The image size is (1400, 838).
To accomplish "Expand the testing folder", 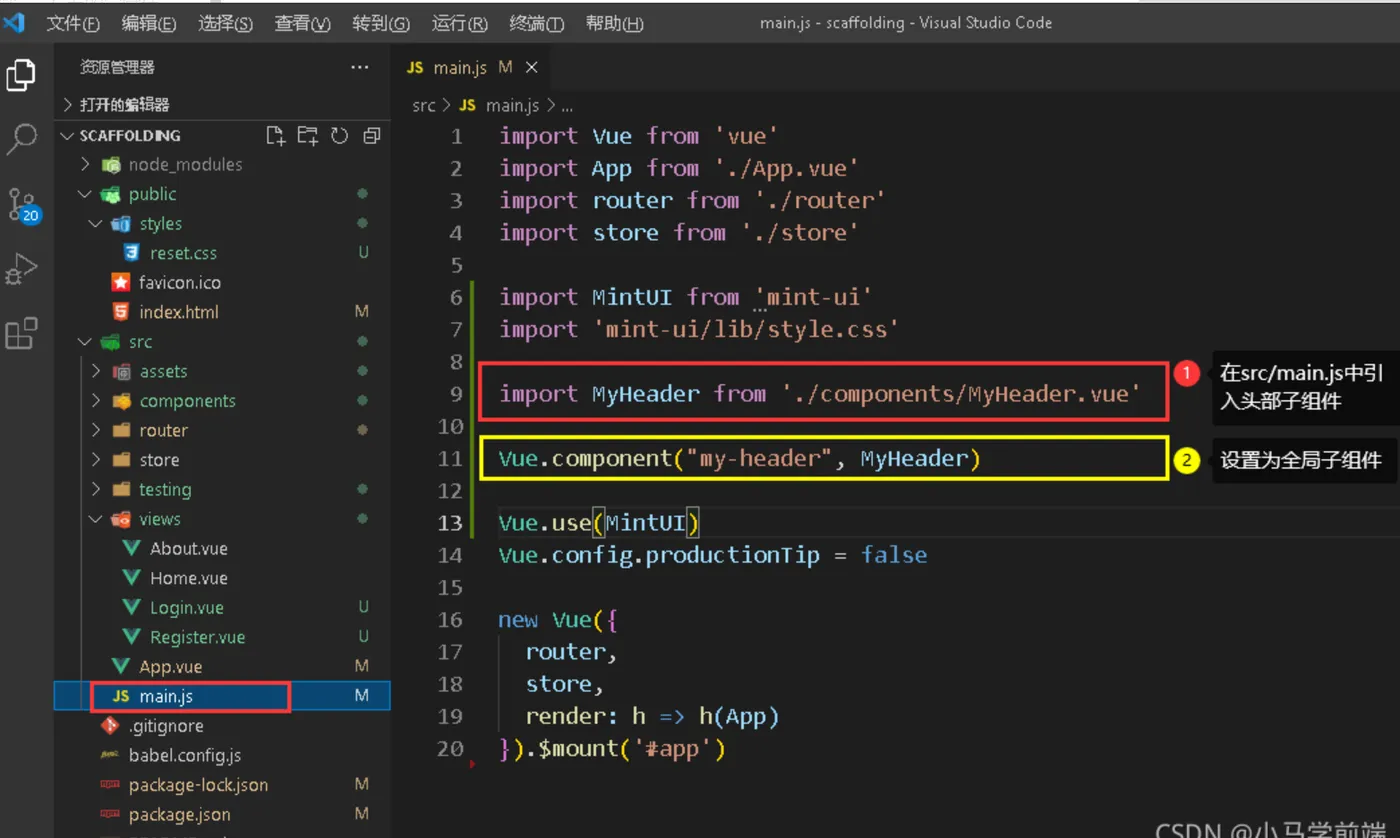I will click(x=96, y=489).
